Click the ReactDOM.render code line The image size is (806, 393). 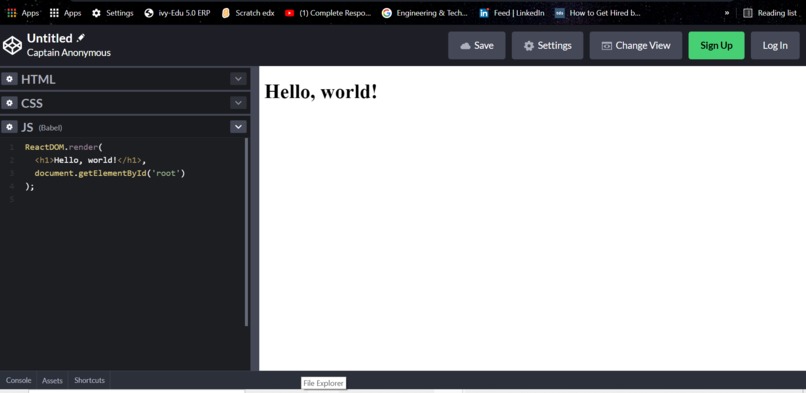[64, 147]
